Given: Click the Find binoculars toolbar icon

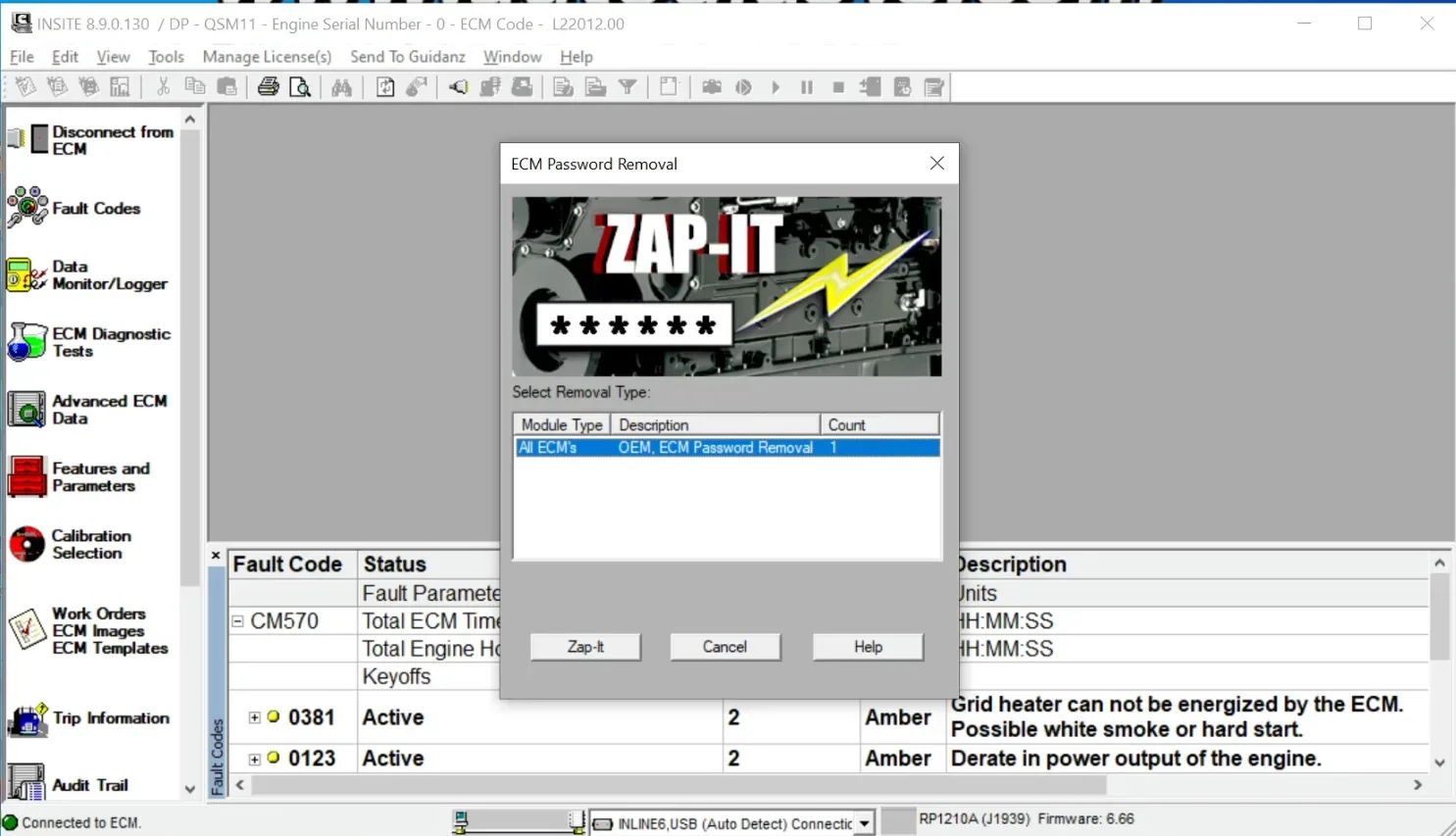Looking at the screenshot, I should coord(341,87).
